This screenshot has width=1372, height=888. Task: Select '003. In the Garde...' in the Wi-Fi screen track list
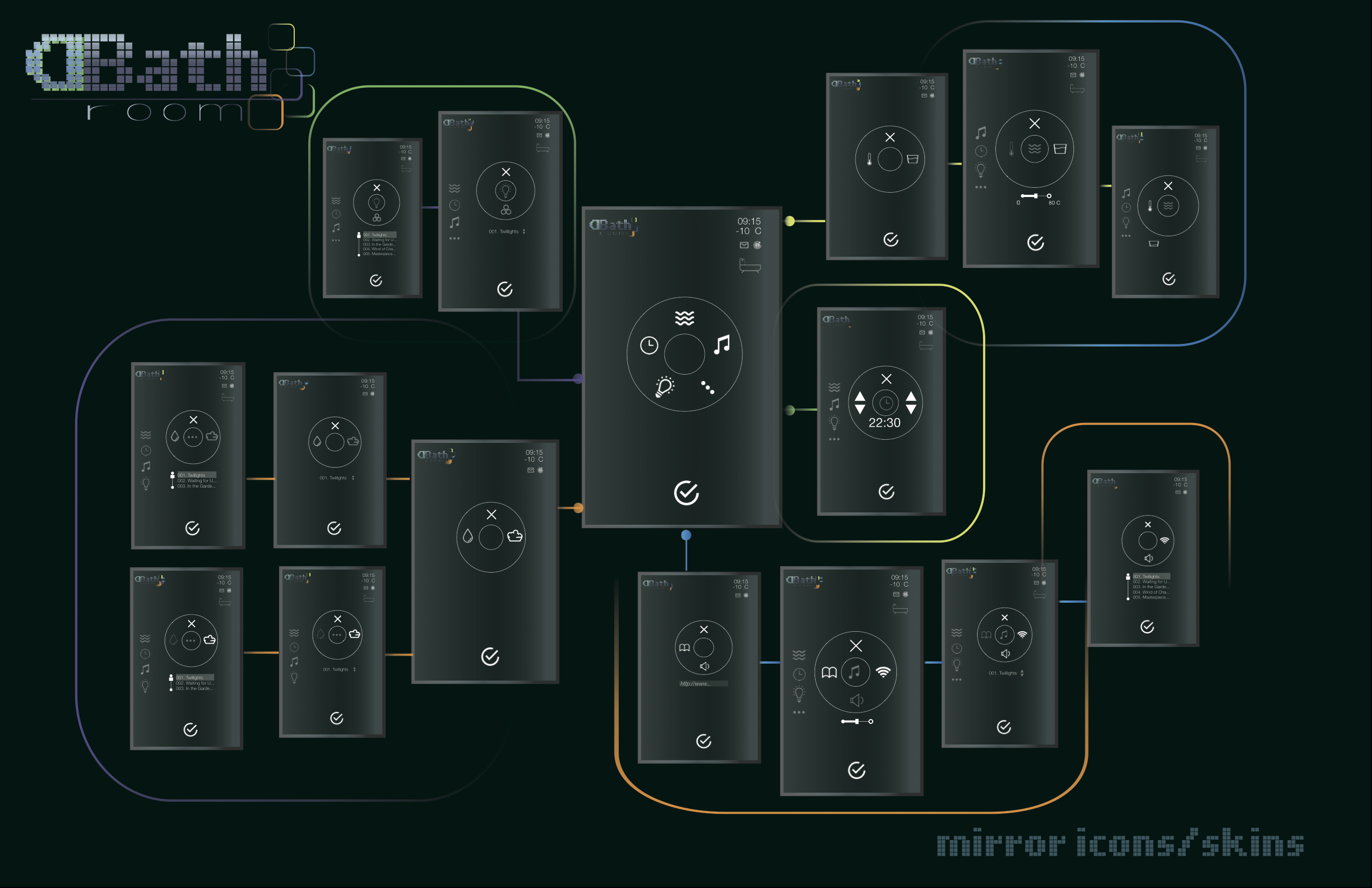point(1151,587)
